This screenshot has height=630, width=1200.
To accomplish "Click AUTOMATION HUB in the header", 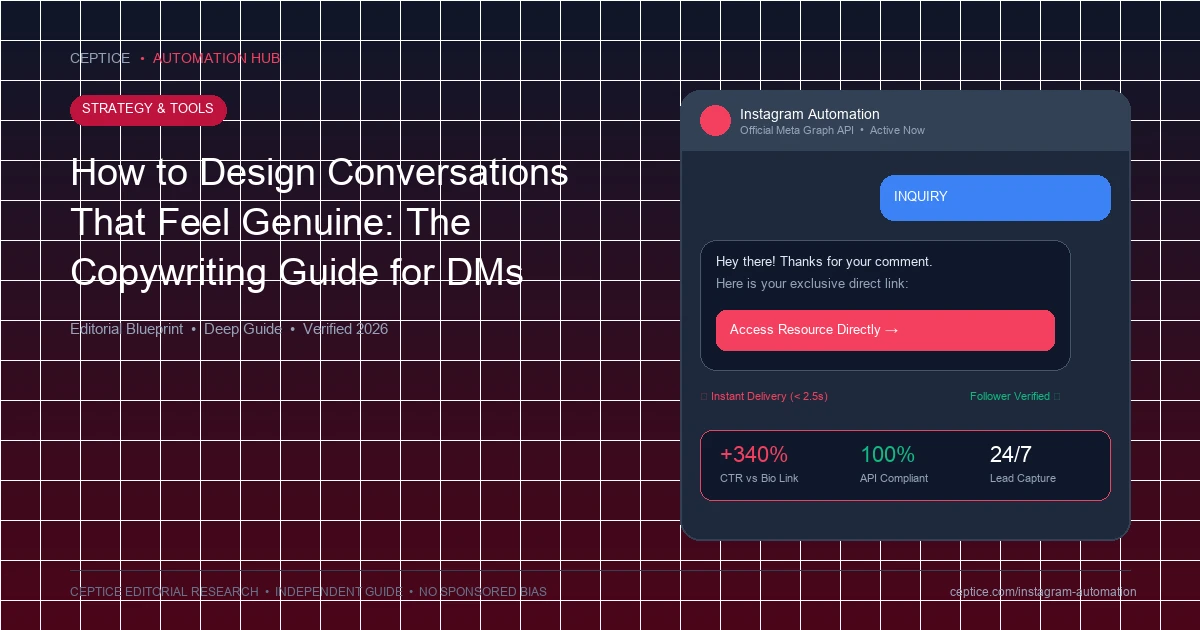I will click(x=216, y=58).
